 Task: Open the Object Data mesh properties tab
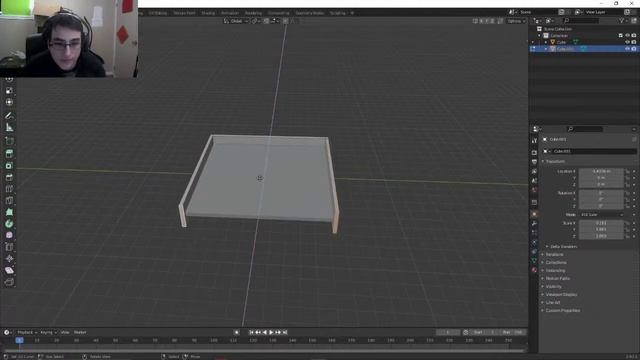[534, 260]
